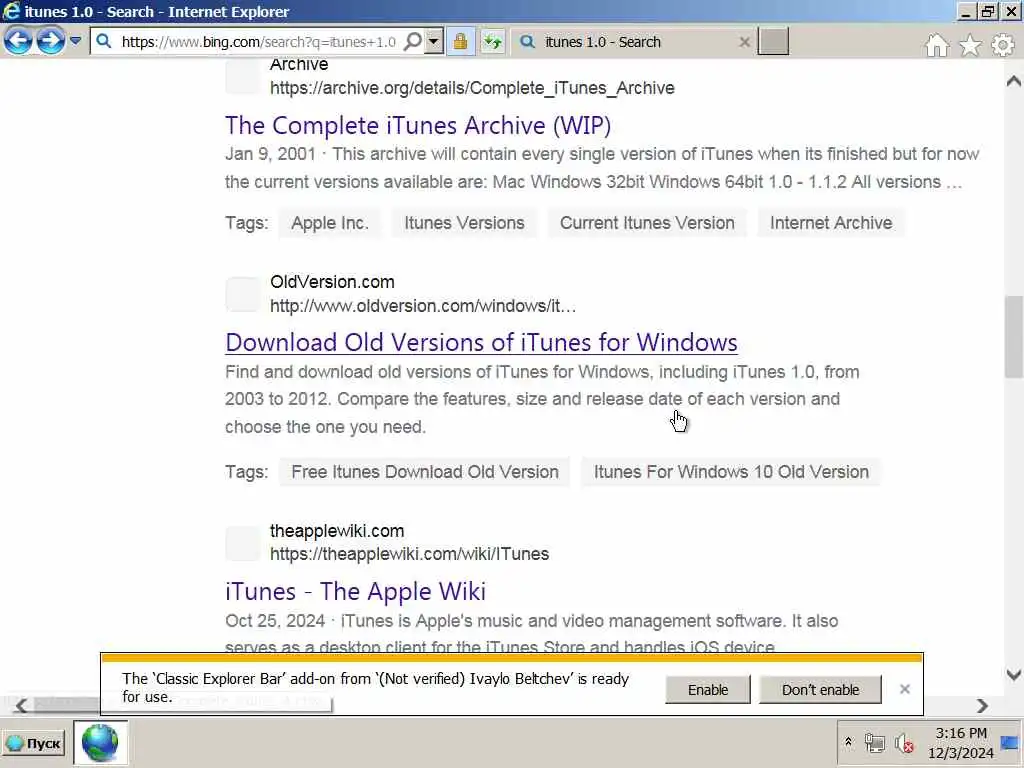Go forward with the Forward arrow button
Viewport: 1024px width, 768px height.
pyautogui.click(x=51, y=41)
